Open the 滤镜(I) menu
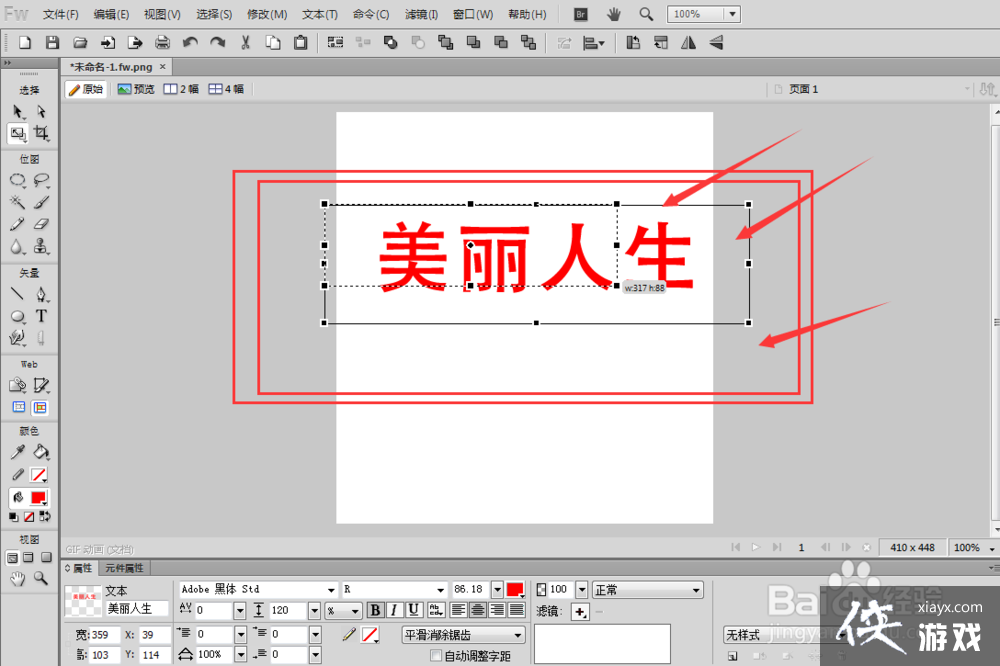Image resolution: width=1000 pixels, height=666 pixels. [x=421, y=15]
